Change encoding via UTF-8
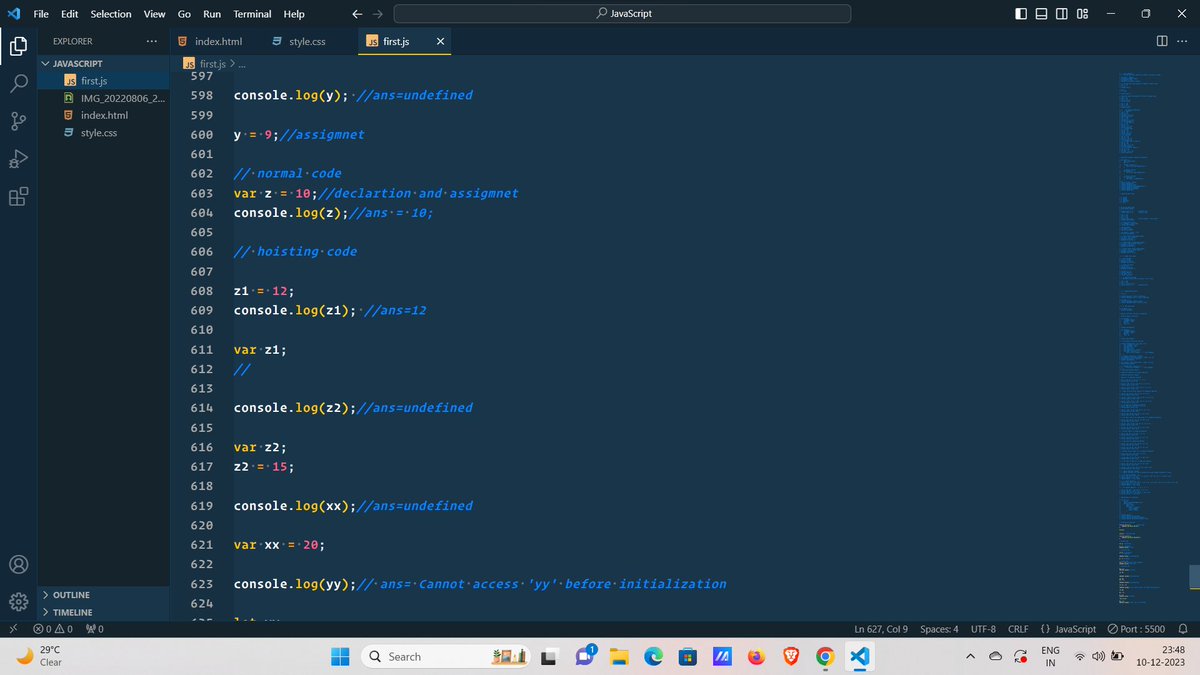 coord(983,629)
